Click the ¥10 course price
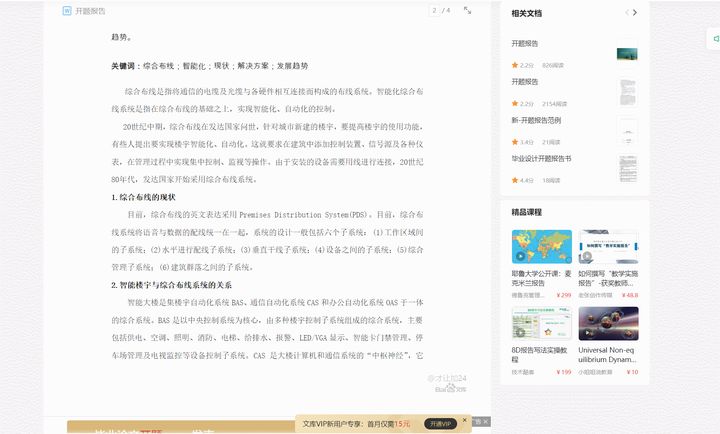 (x=632, y=372)
